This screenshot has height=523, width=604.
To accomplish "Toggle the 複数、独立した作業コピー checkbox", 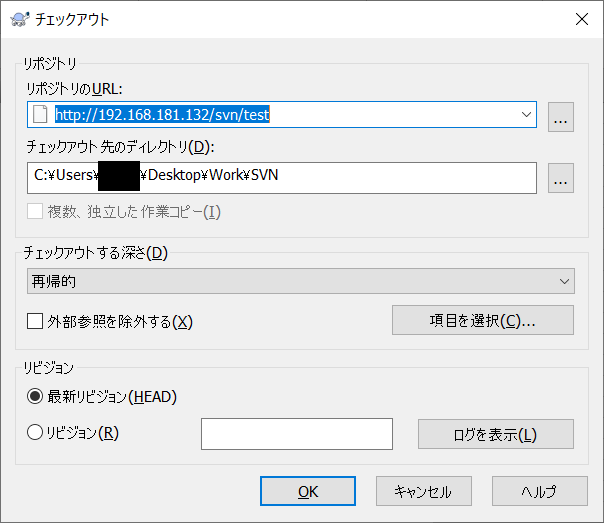I will coord(35,211).
